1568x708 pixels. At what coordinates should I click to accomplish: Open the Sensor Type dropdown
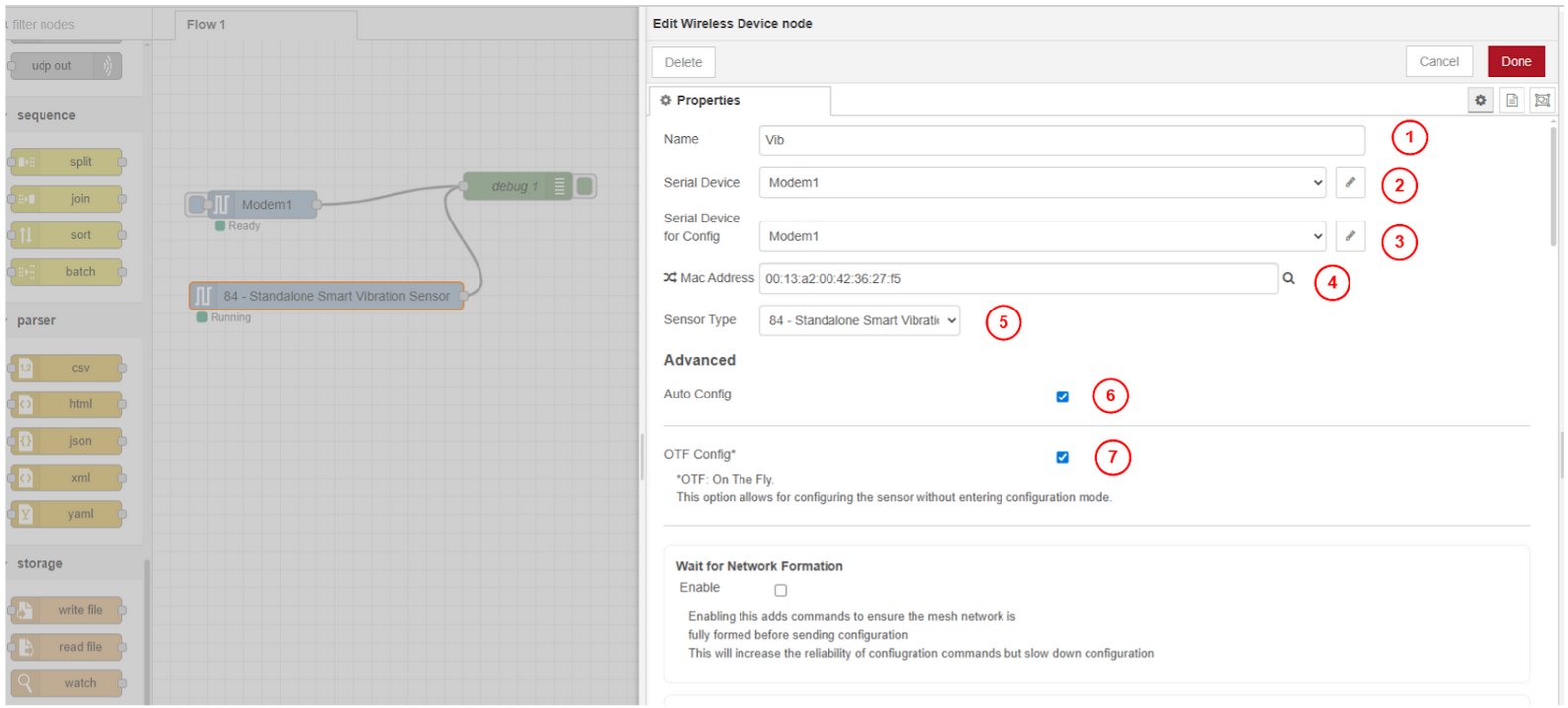(858, 320)
